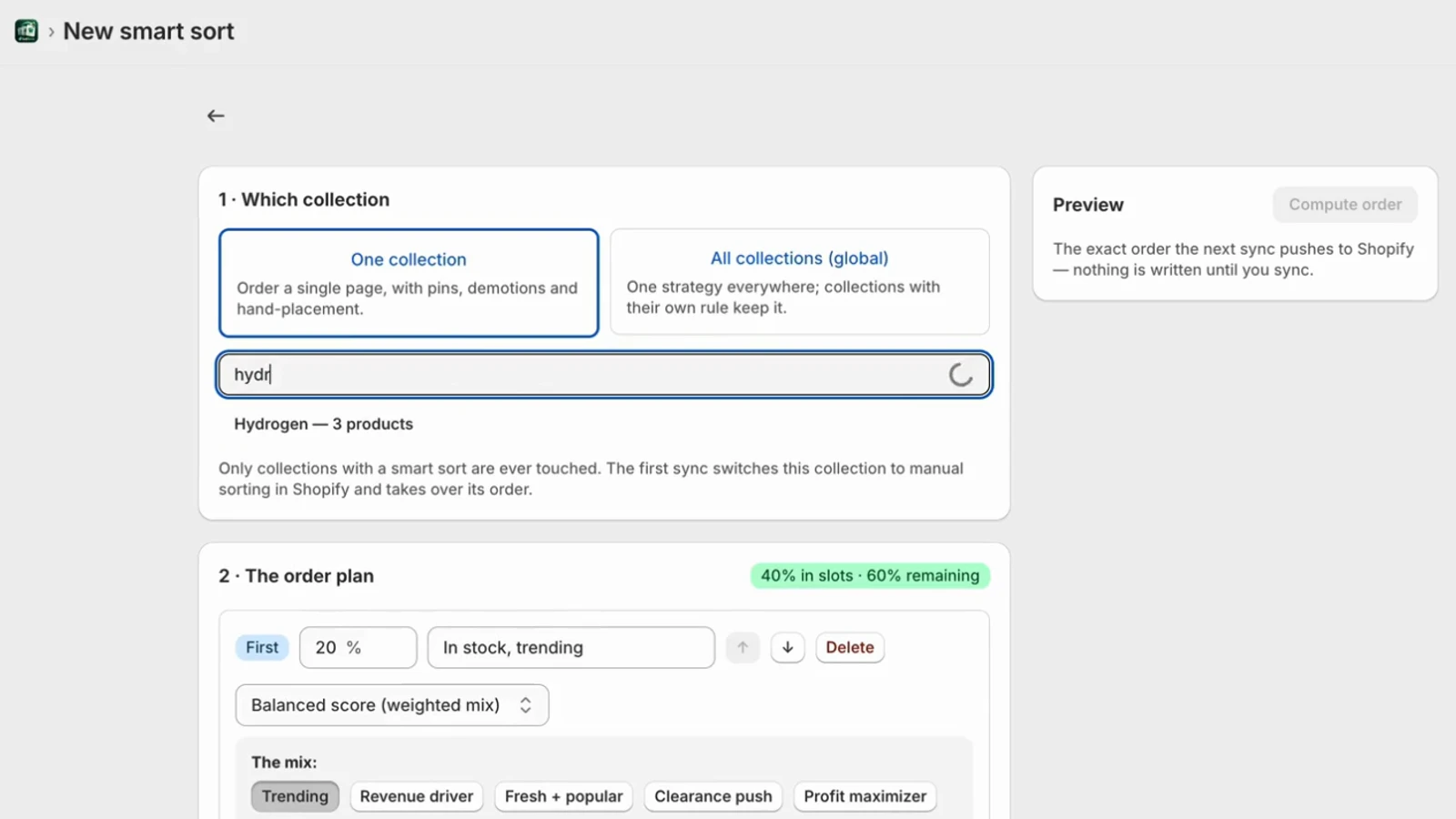
Task: Edit the 'In stock, trending' slot name field
Action: click(571, 647)
